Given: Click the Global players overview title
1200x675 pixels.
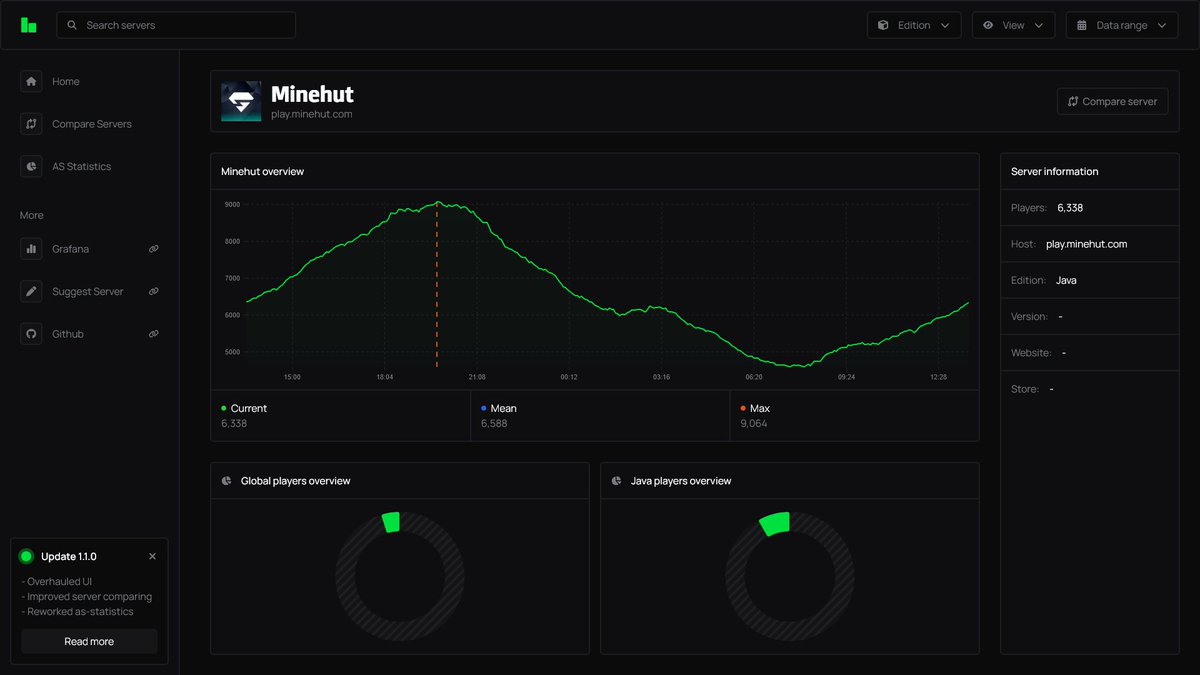Looking at the screenshot, I should [x=296, y=481].
